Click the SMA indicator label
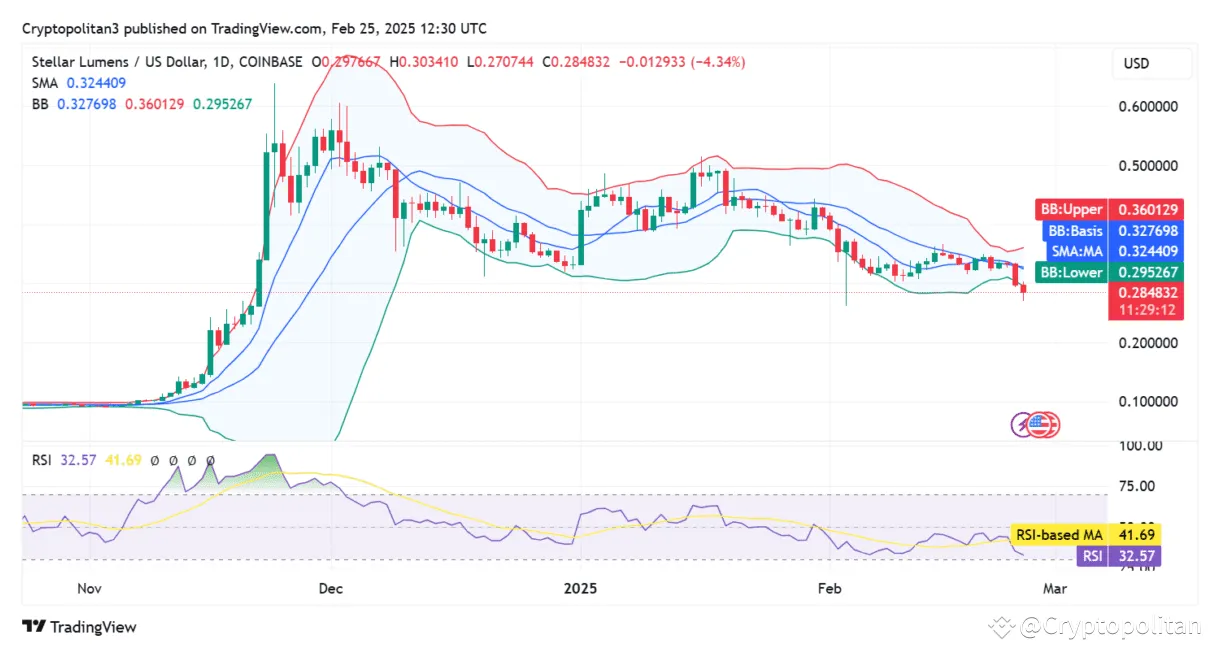 tap(44, 83)
